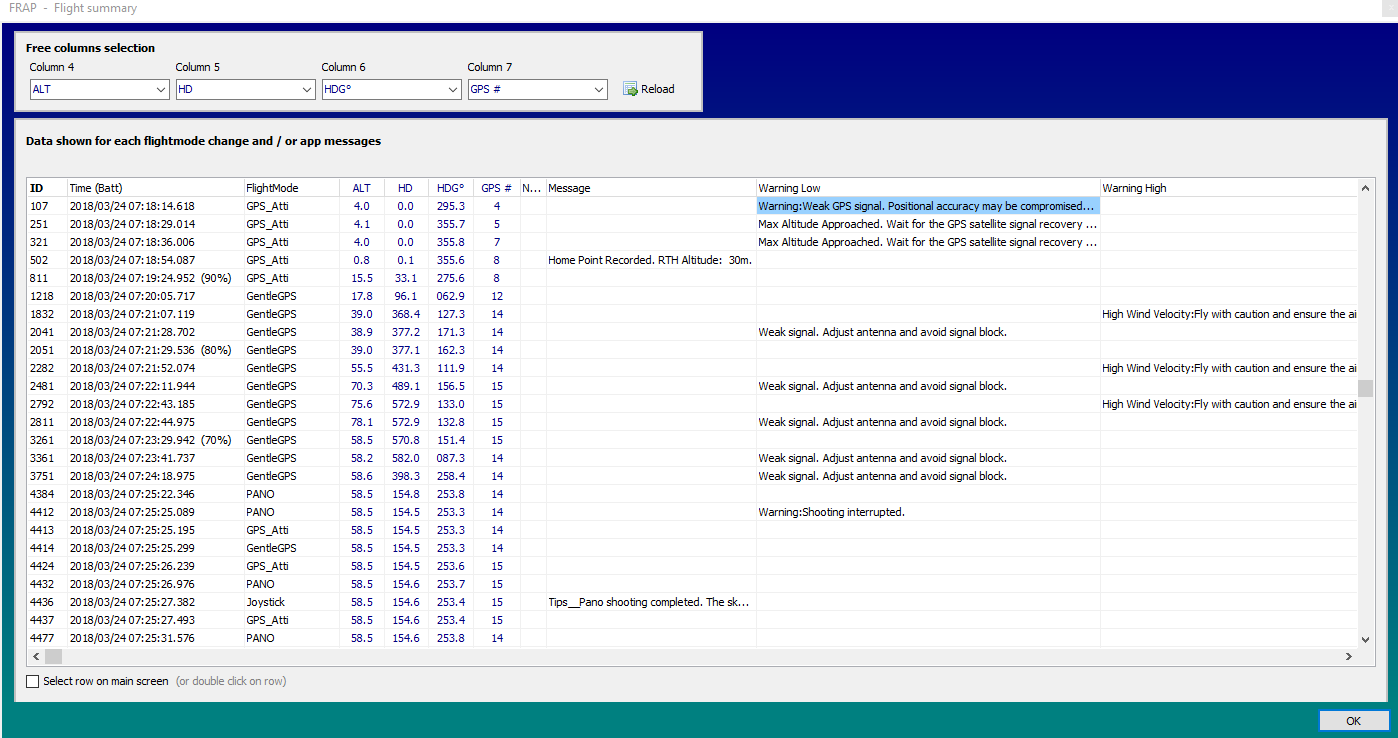Click the Time (Batt) column header
This screenshot has height=738, width=1398.
tap(155, 188)
